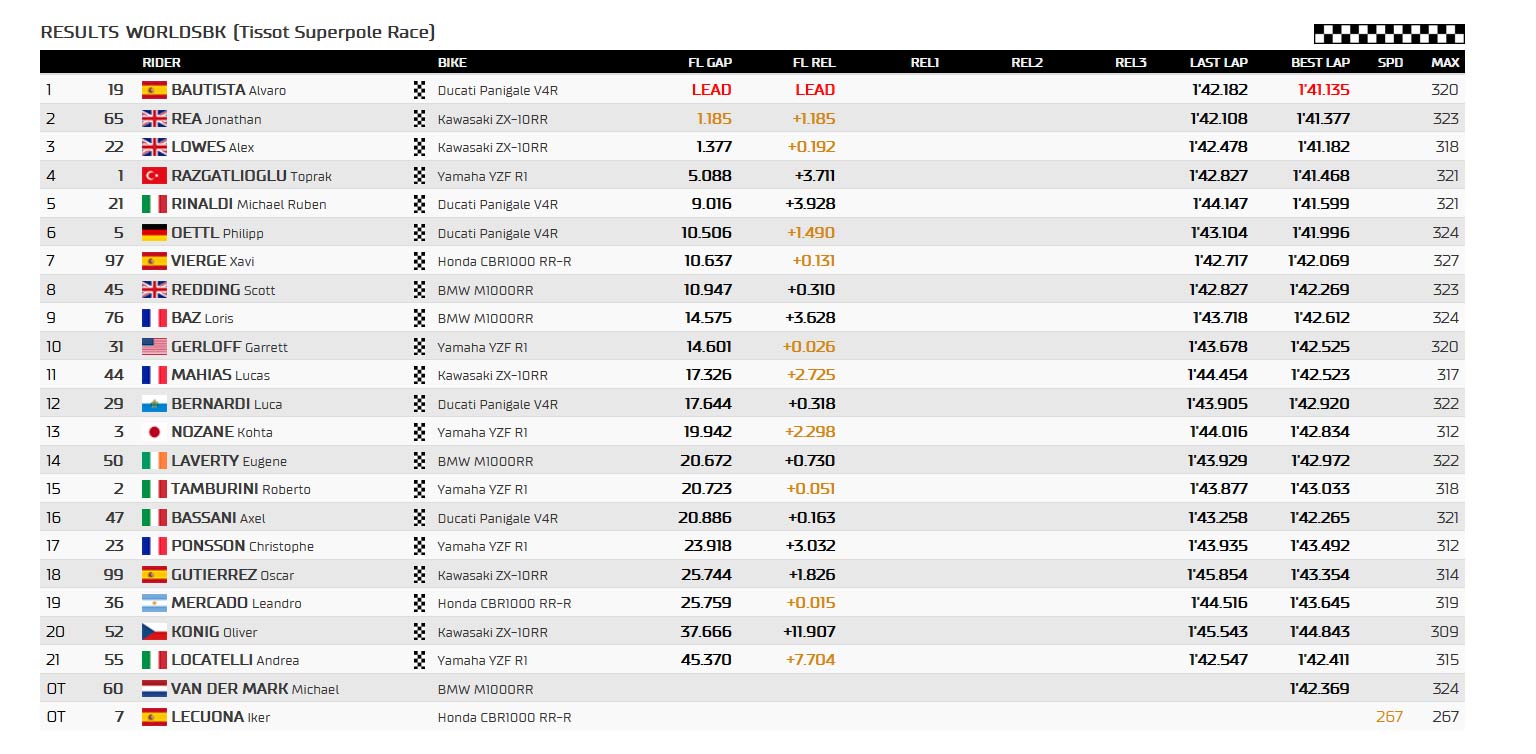The height and width of the screenshot is (754, 1536).
Task: Click the Argentine flag next to MERCADO
Action: 154,603
